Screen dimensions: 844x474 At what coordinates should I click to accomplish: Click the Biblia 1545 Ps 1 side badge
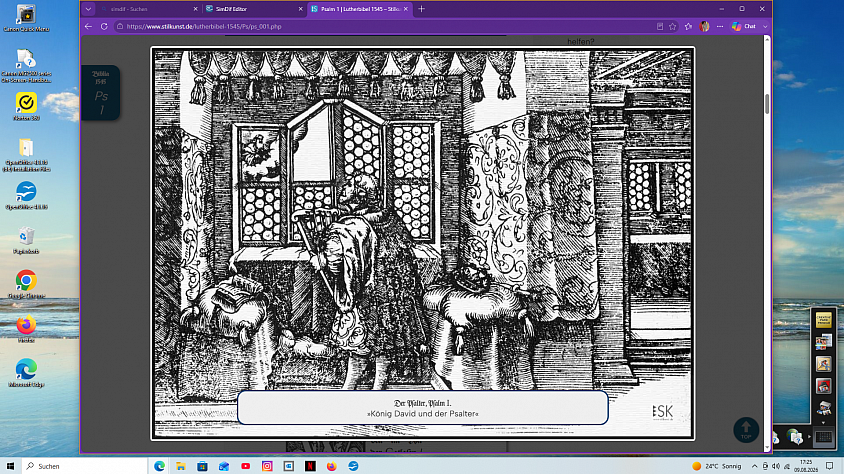click(x=101, y=93)
